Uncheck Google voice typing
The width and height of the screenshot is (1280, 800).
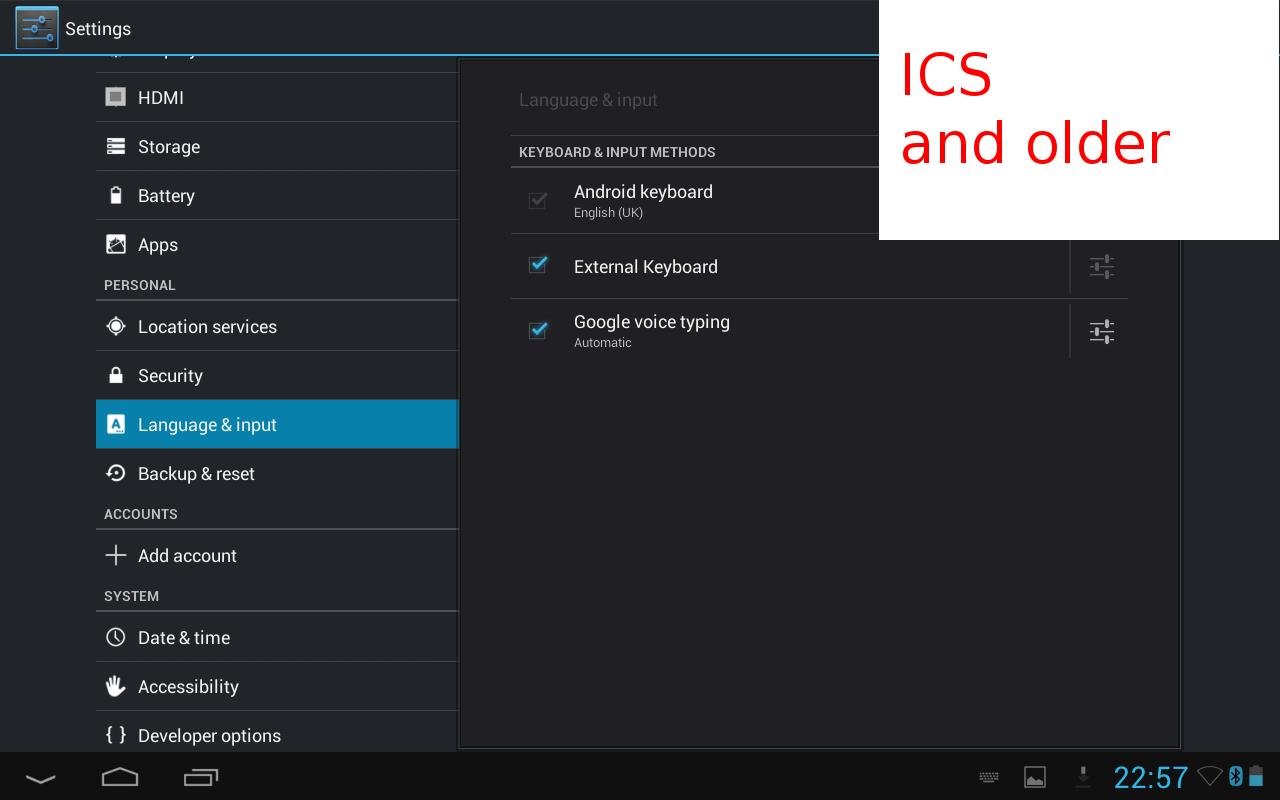[x=537, y=330]
